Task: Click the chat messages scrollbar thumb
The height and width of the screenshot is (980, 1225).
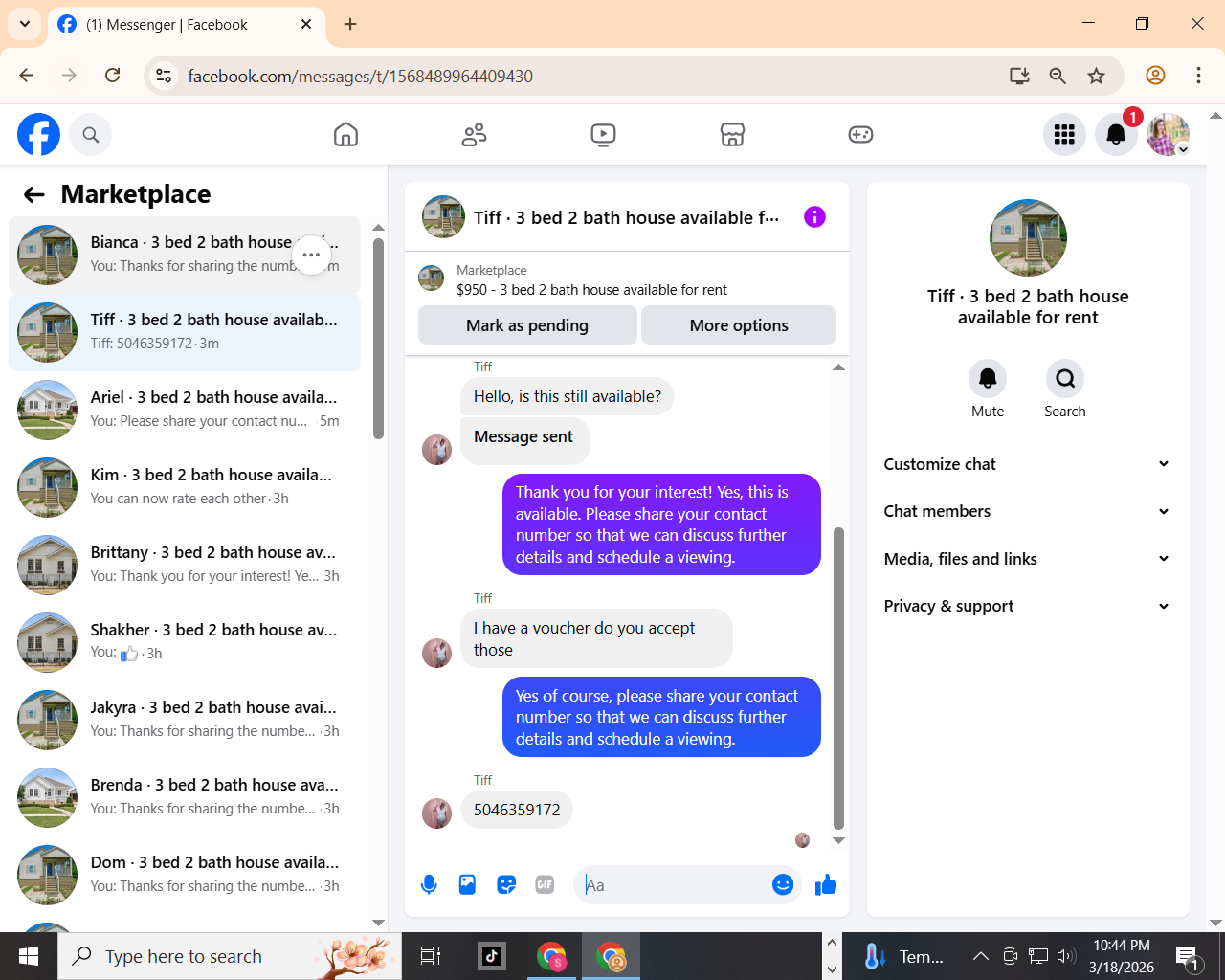Action: coord(838,678)
